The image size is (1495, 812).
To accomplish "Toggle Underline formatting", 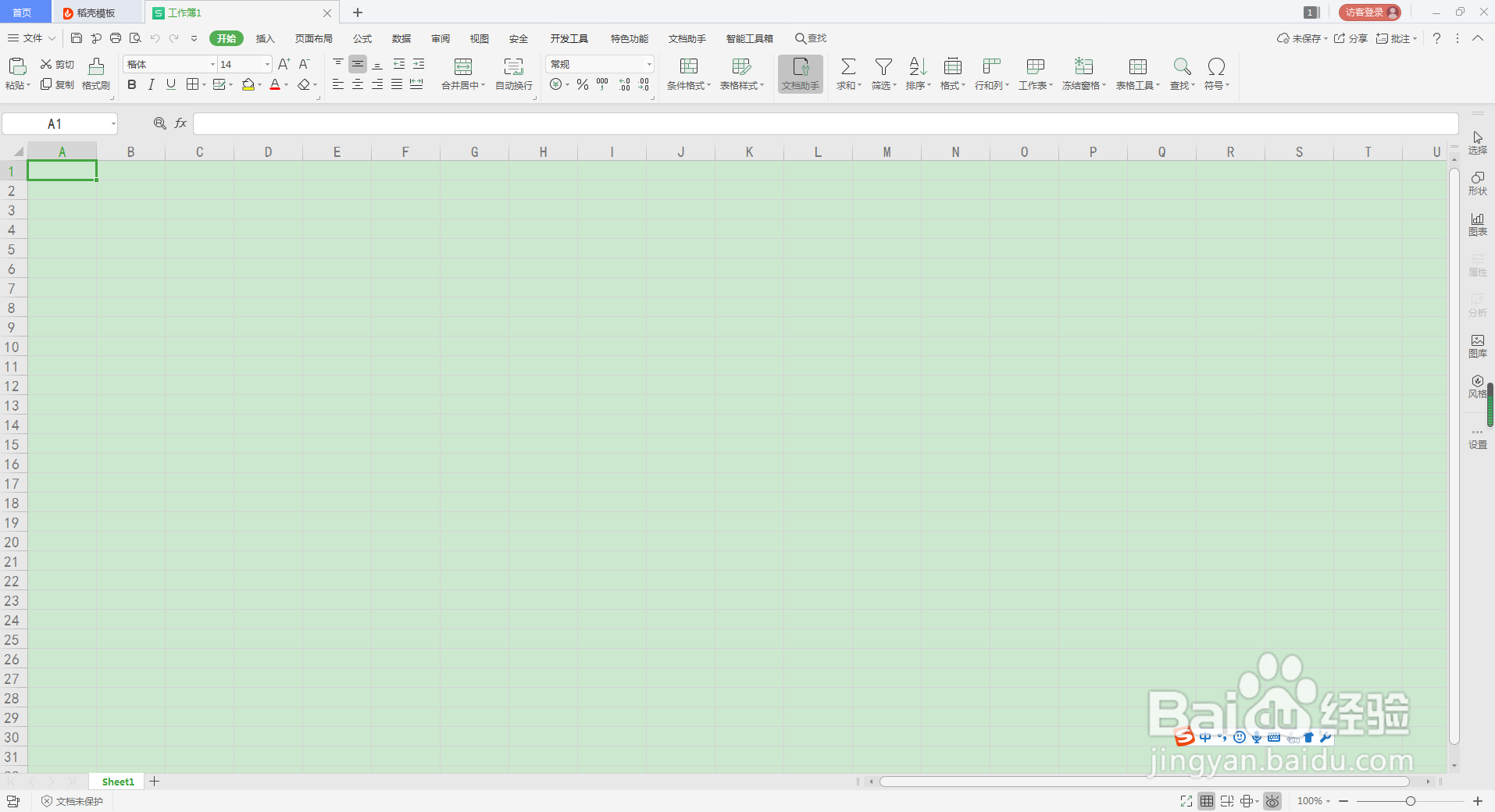I will click(171, 84).
